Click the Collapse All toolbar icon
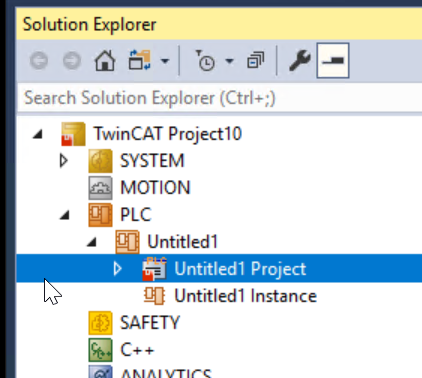The image size is (422, 378). coord(256,60)
